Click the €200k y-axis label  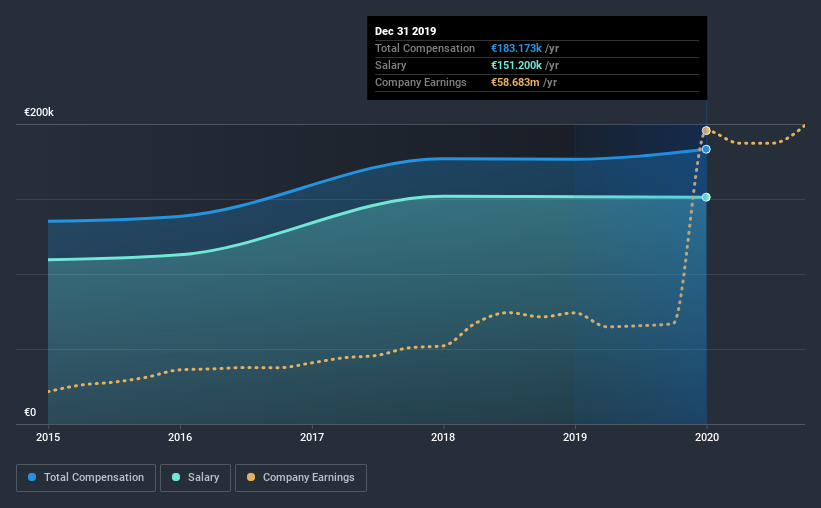39,112
